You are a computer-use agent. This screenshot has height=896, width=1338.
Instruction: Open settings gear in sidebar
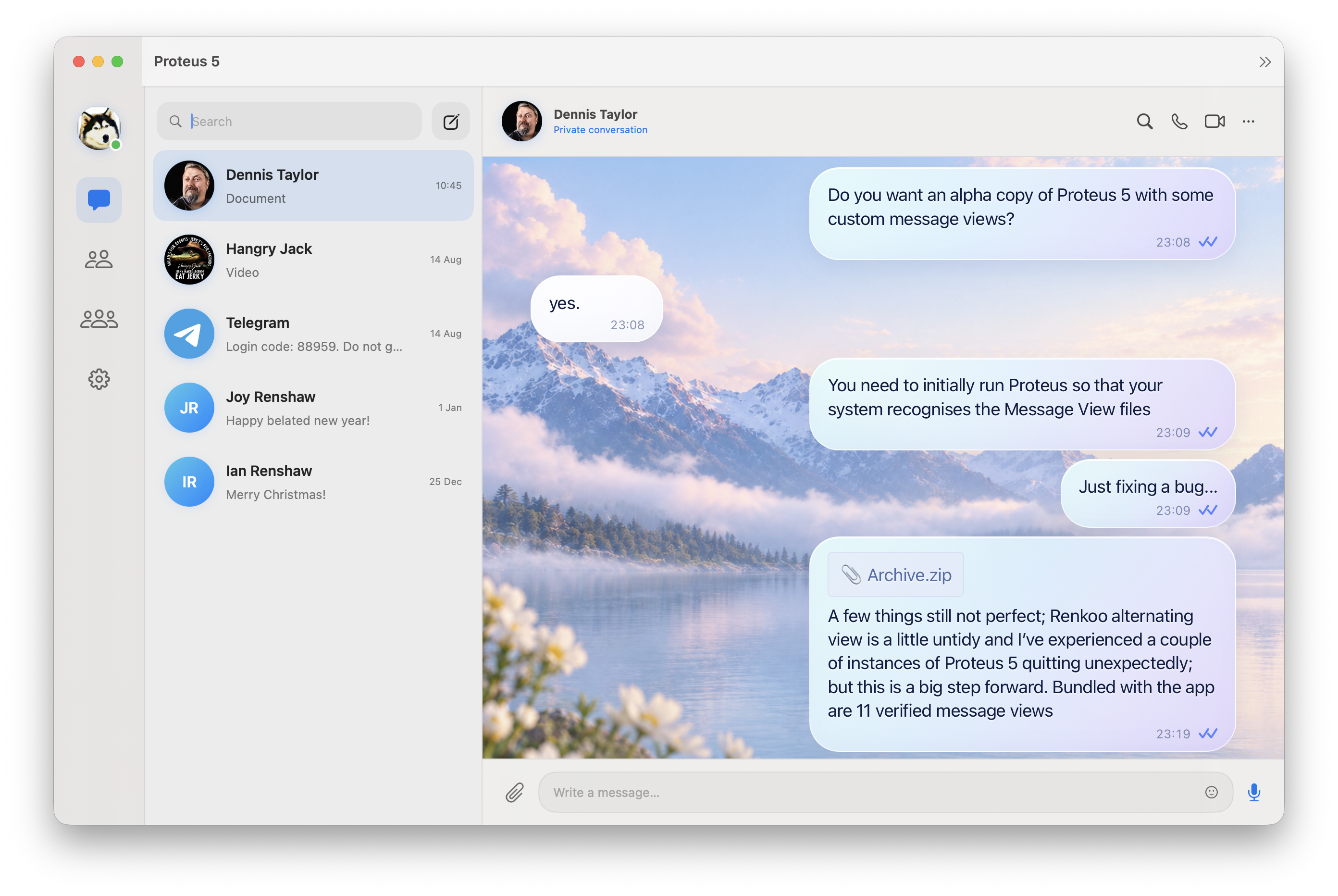pyautogui.click(x=99, y=379)
